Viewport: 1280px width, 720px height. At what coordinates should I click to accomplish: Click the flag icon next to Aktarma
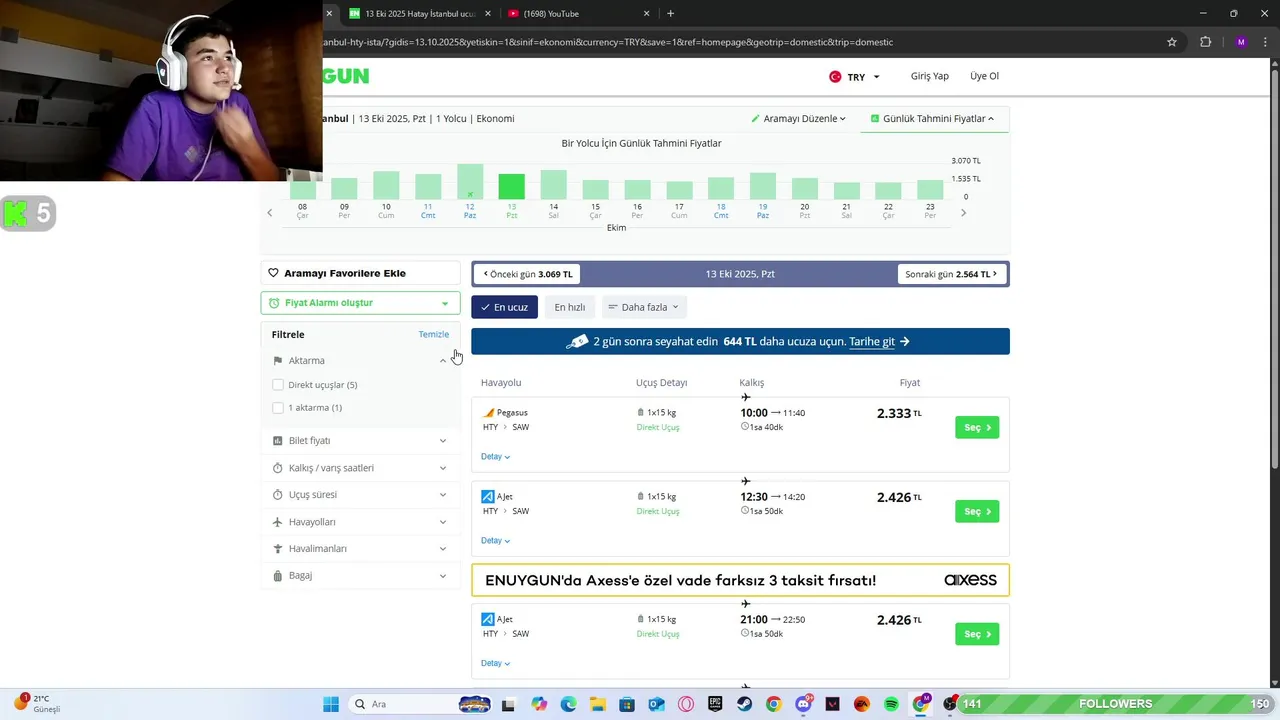(278, 361)
